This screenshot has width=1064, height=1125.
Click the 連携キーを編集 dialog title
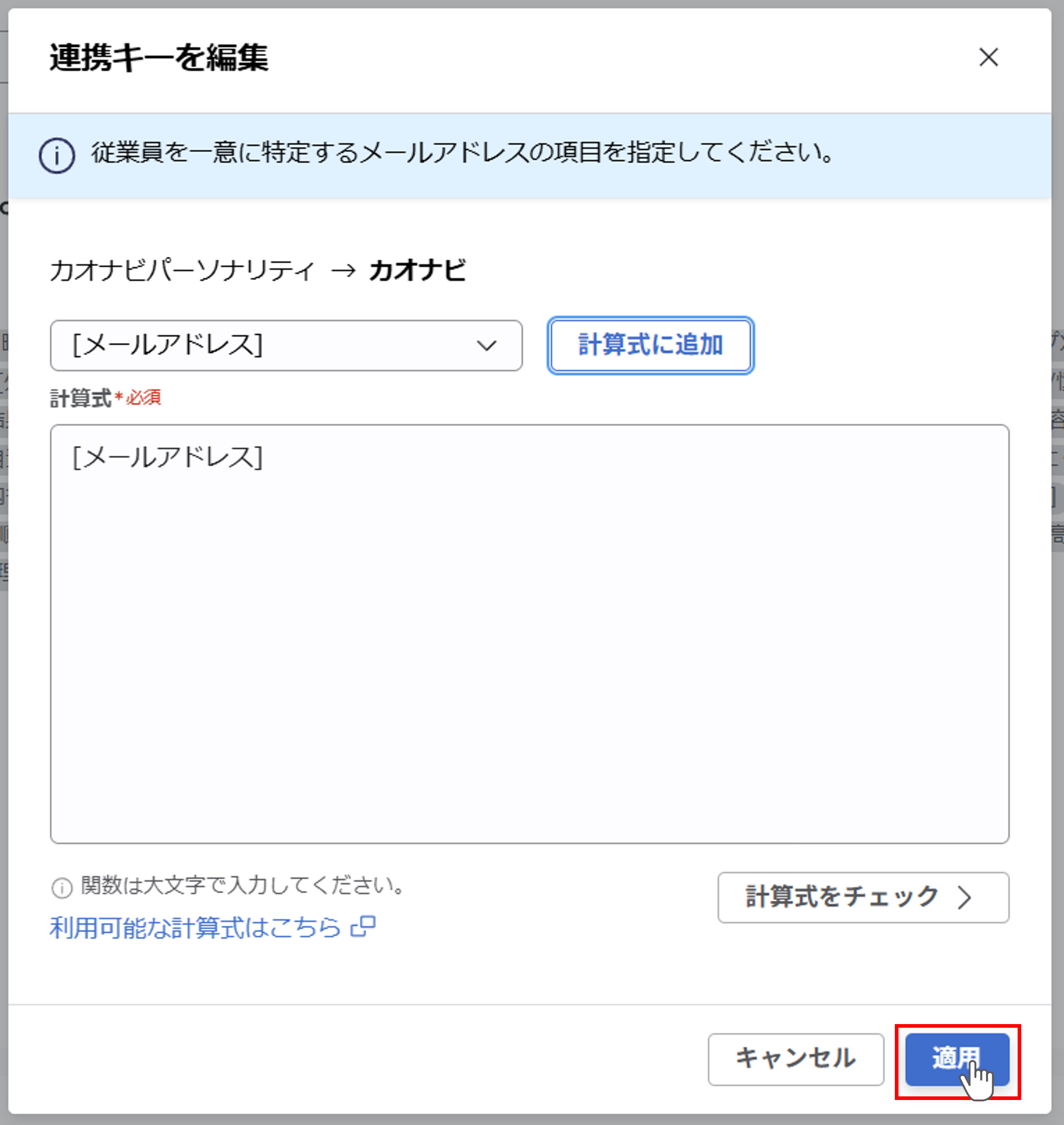pos(159,57)
